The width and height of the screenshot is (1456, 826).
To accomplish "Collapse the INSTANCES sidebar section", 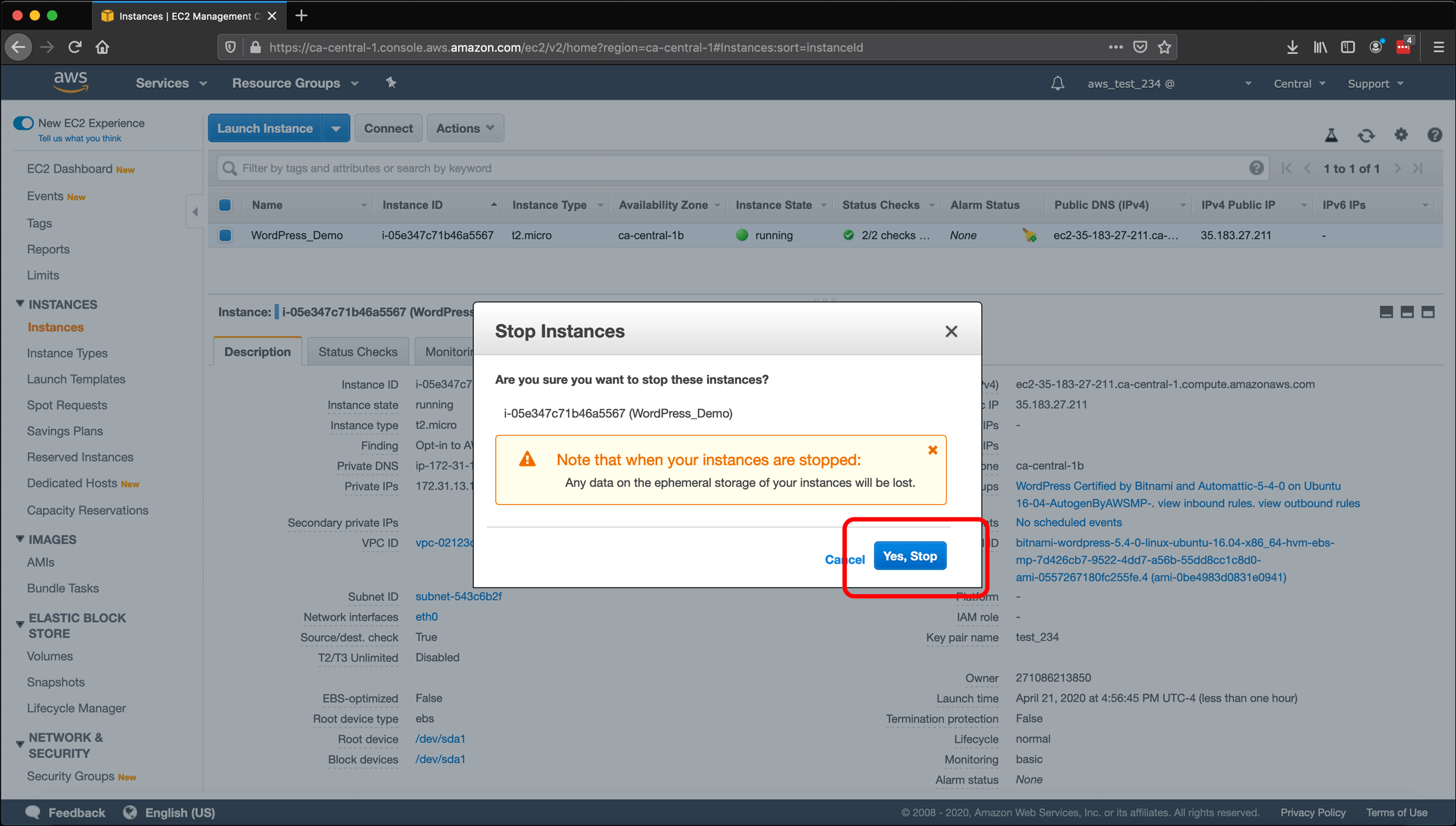I will [20, 304].
